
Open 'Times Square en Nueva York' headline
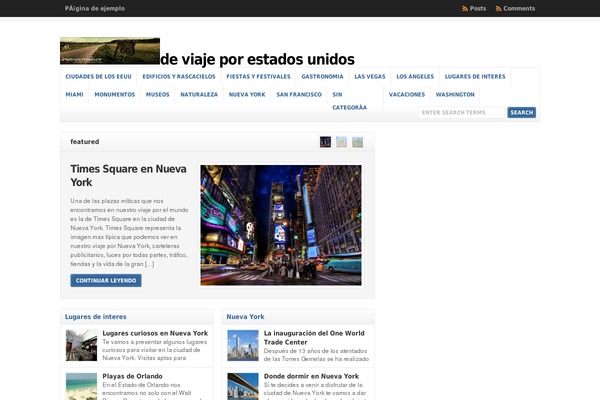click(128, 176)
